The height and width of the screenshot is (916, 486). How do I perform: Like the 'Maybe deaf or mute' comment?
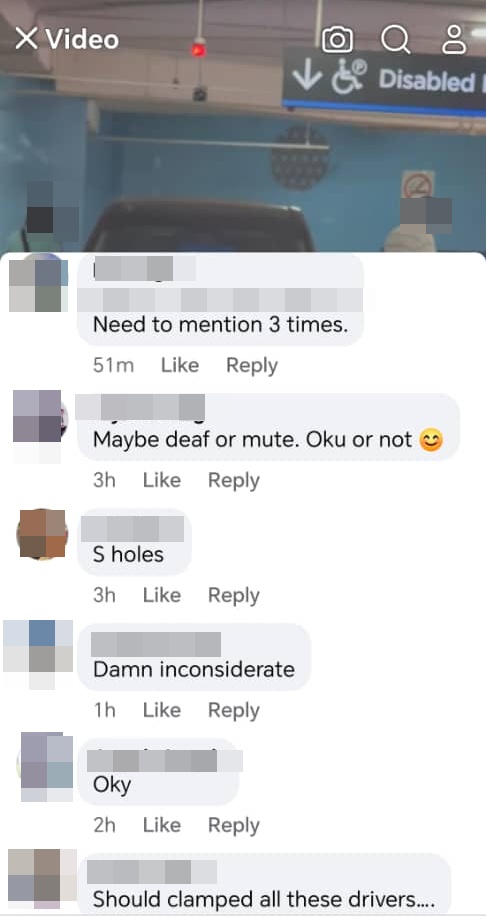pyautogui.click(x=162, y=480)
